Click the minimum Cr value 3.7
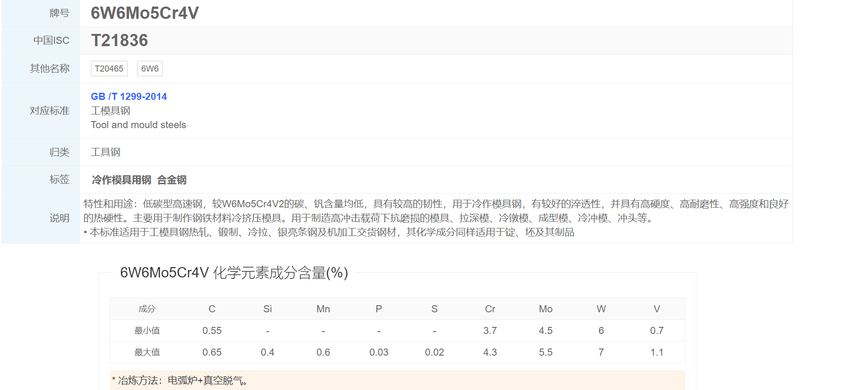Viewport: 859px width, 390px height. coord(490,330)
